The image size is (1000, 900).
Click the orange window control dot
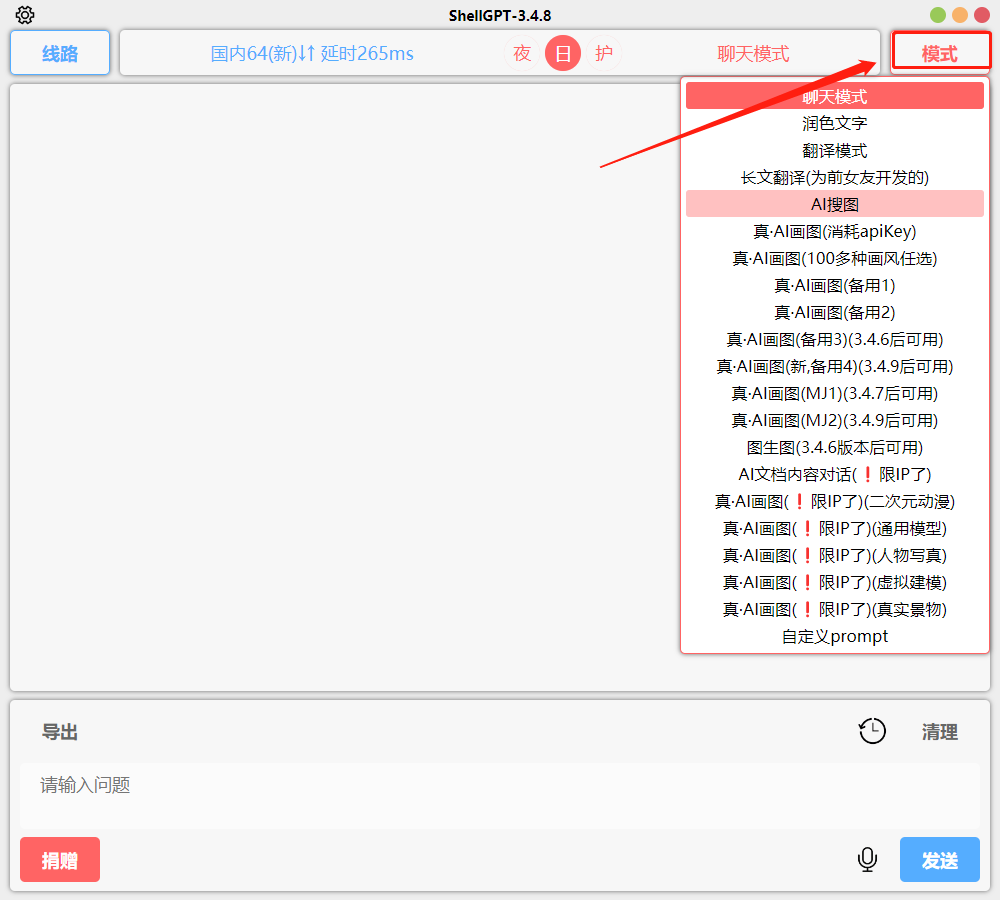pos(960,15)
